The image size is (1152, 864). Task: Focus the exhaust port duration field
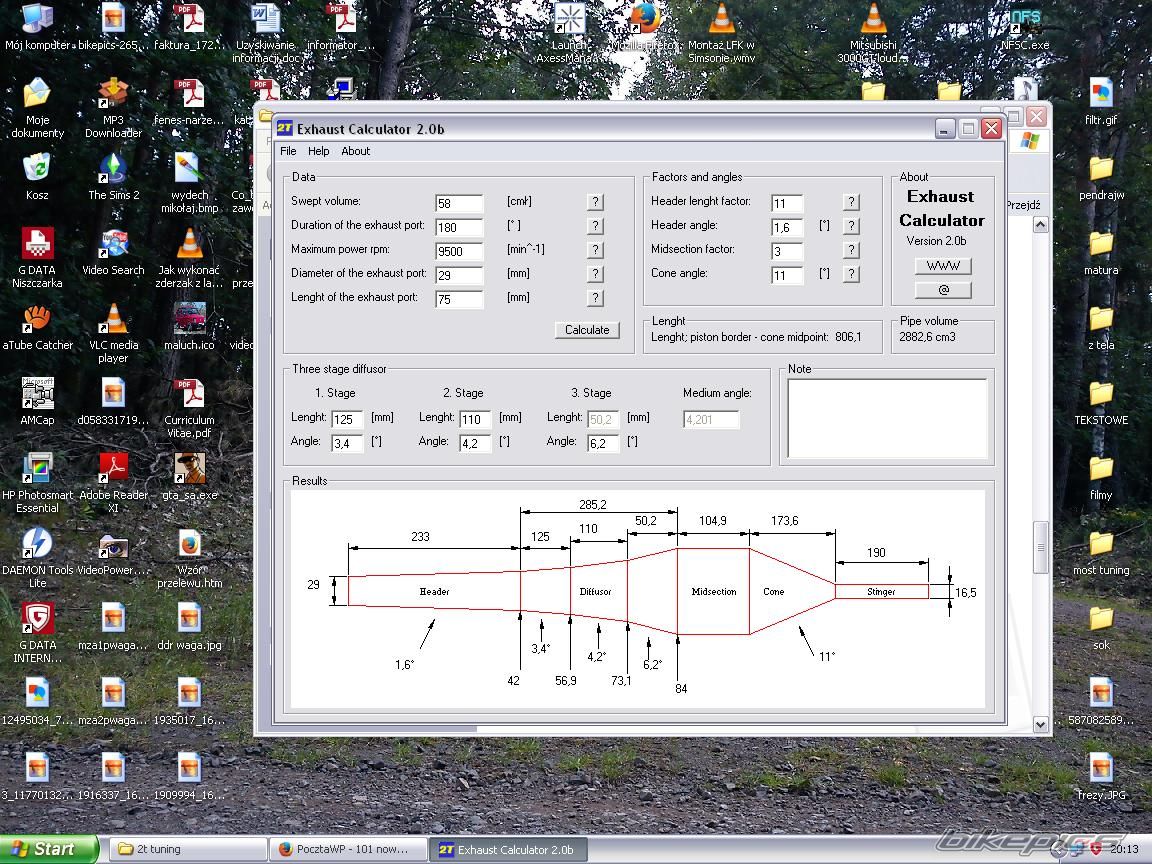click(x=459, y=228)
